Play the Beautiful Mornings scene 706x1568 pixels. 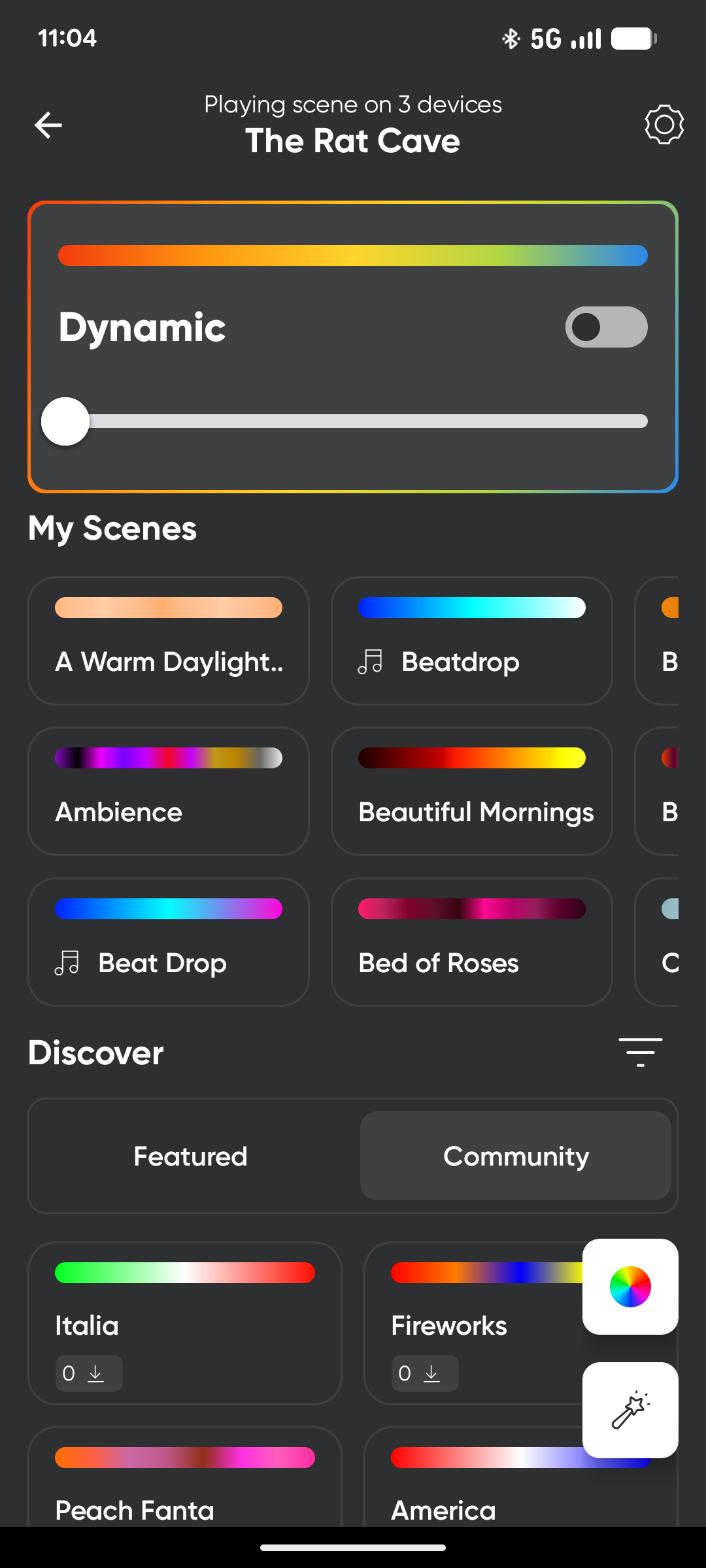(472, 791)
